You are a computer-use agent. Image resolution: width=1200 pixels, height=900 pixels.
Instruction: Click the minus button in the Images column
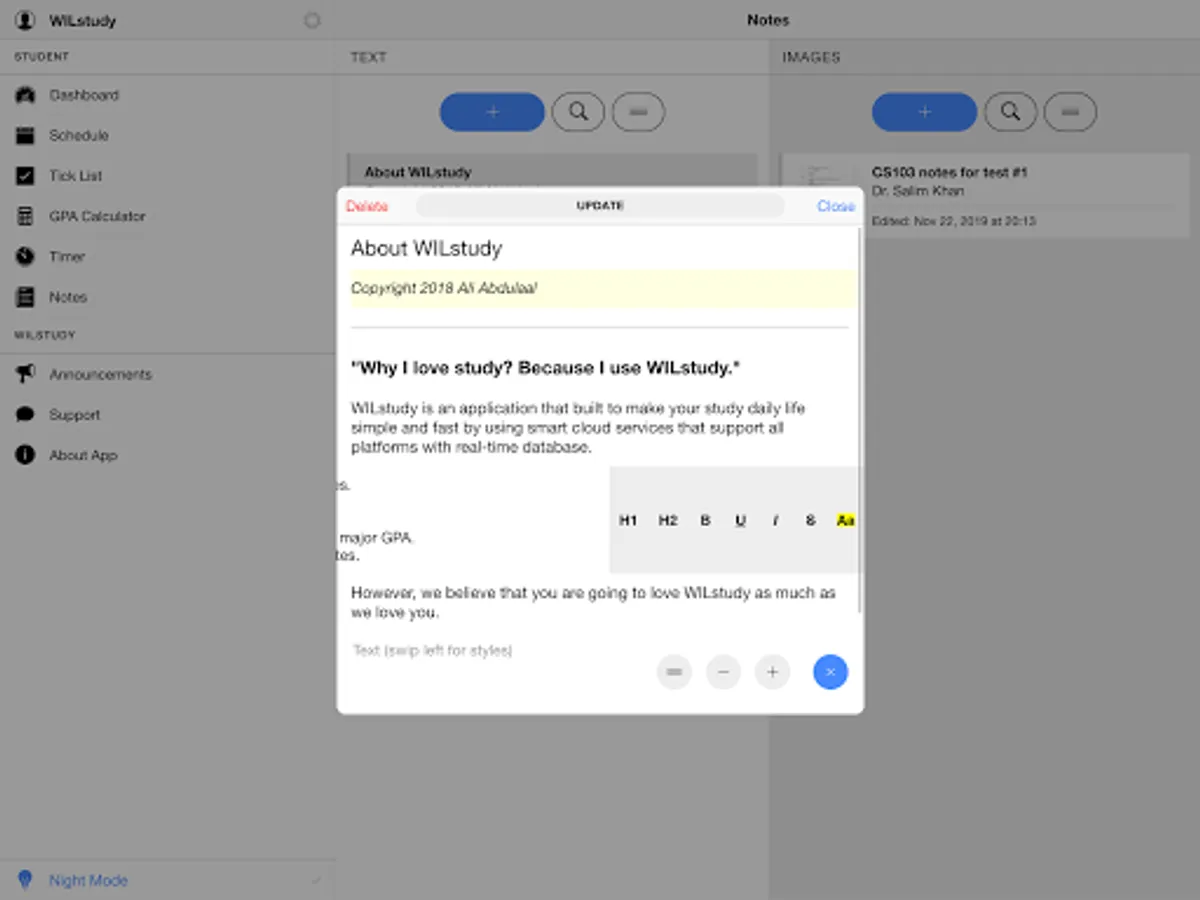(x=1070, y=112)
